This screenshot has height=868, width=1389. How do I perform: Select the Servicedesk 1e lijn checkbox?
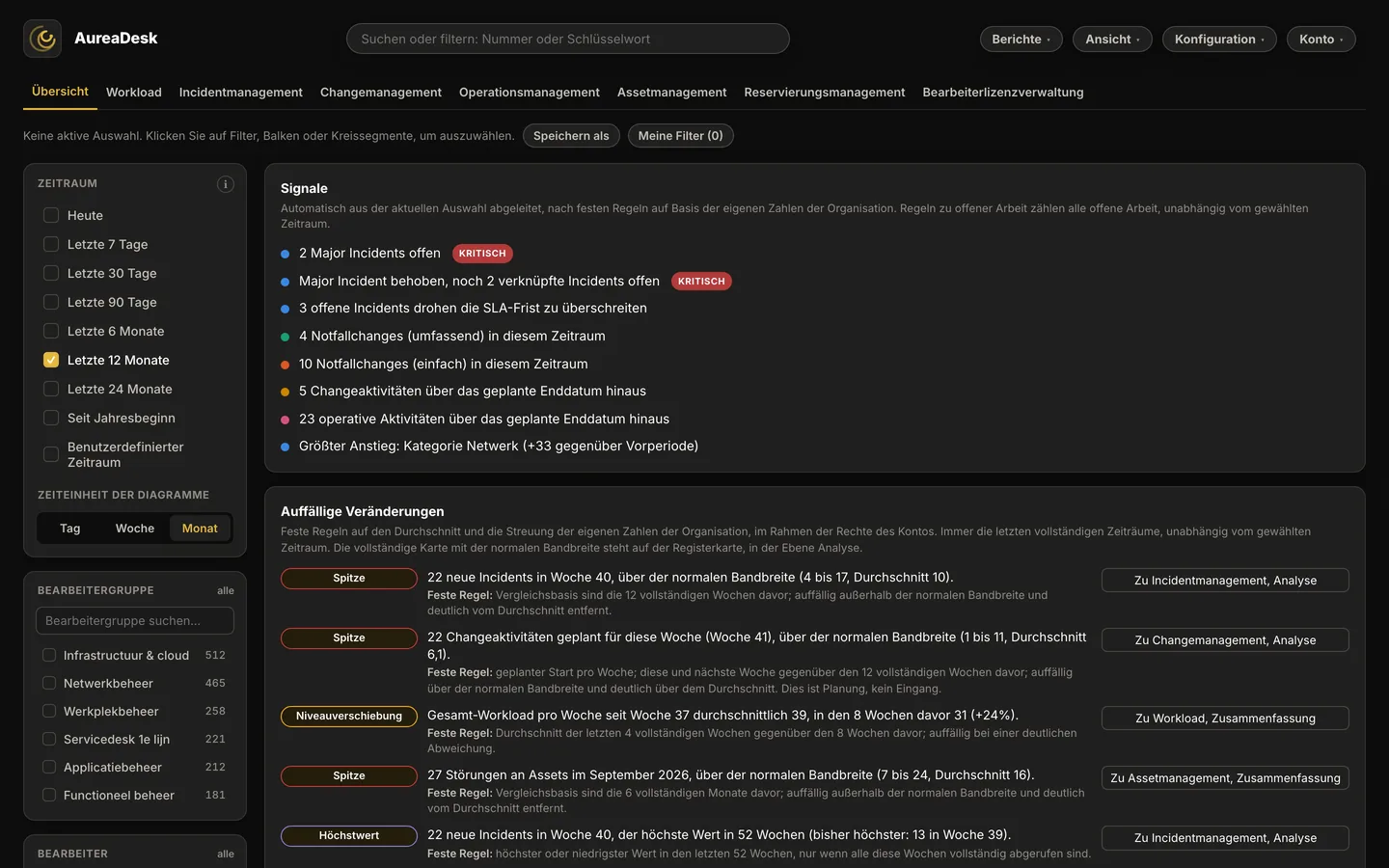click(x=49, y=739)
